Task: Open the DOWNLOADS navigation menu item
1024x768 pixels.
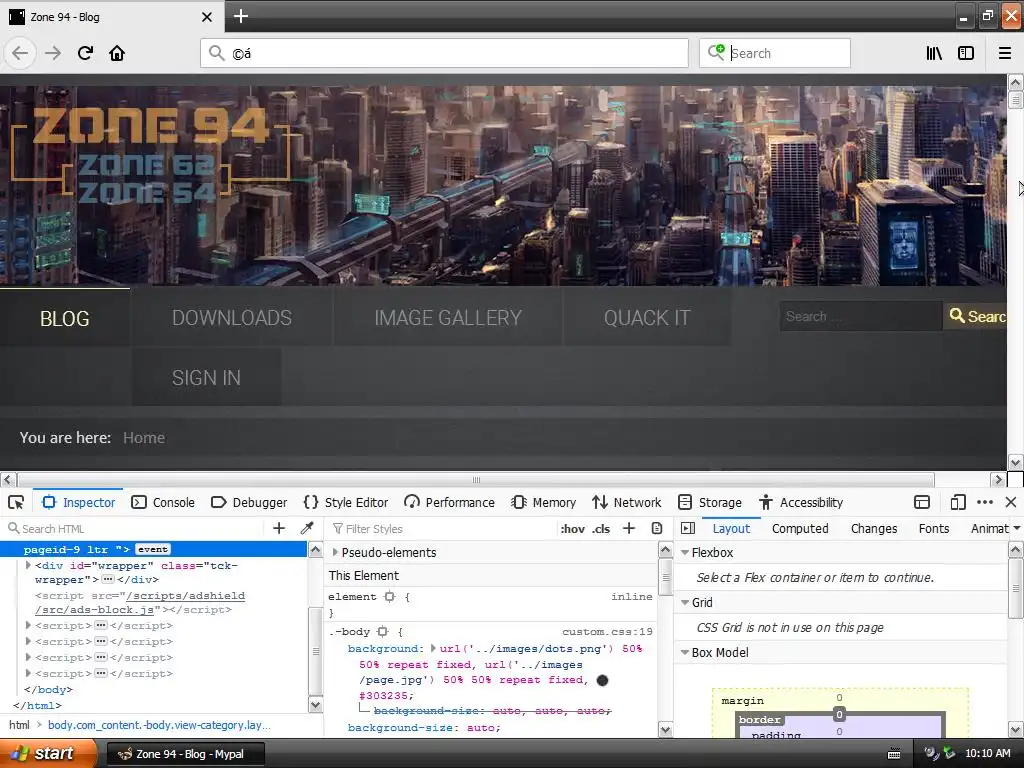Action: click(x=232, y=318)
